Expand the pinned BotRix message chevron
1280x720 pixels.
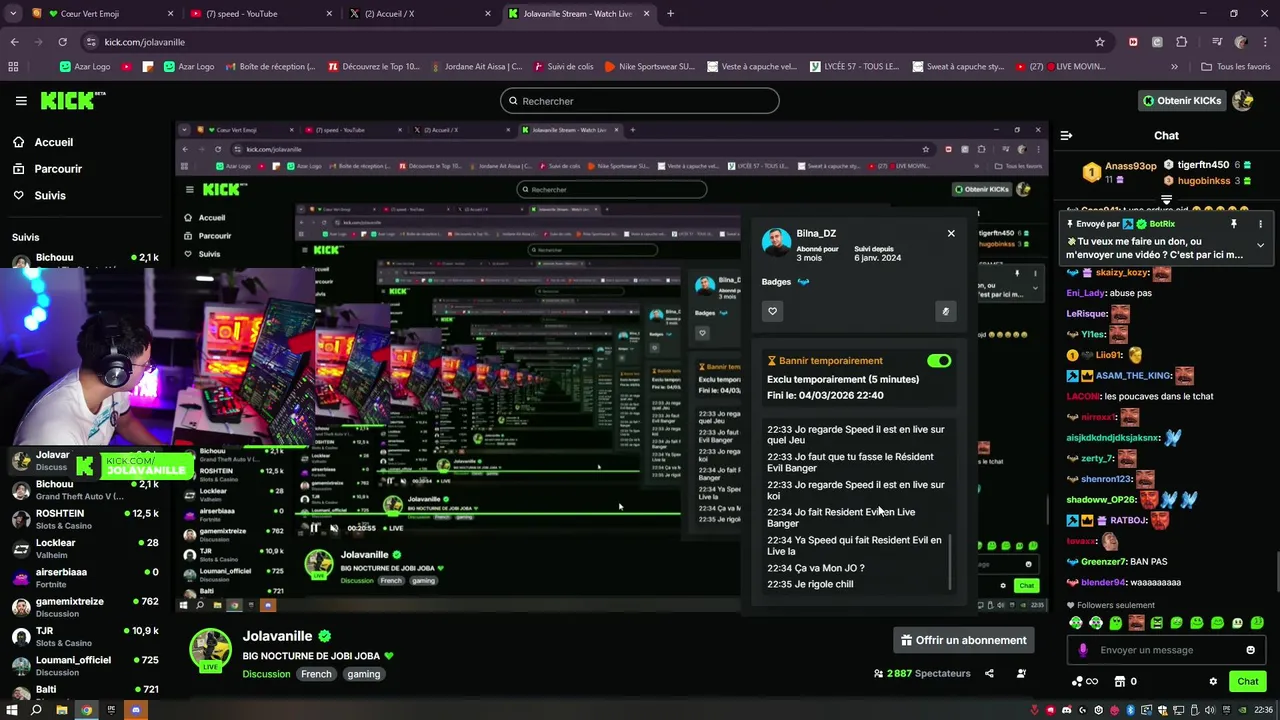click(x=1260, y=245)
